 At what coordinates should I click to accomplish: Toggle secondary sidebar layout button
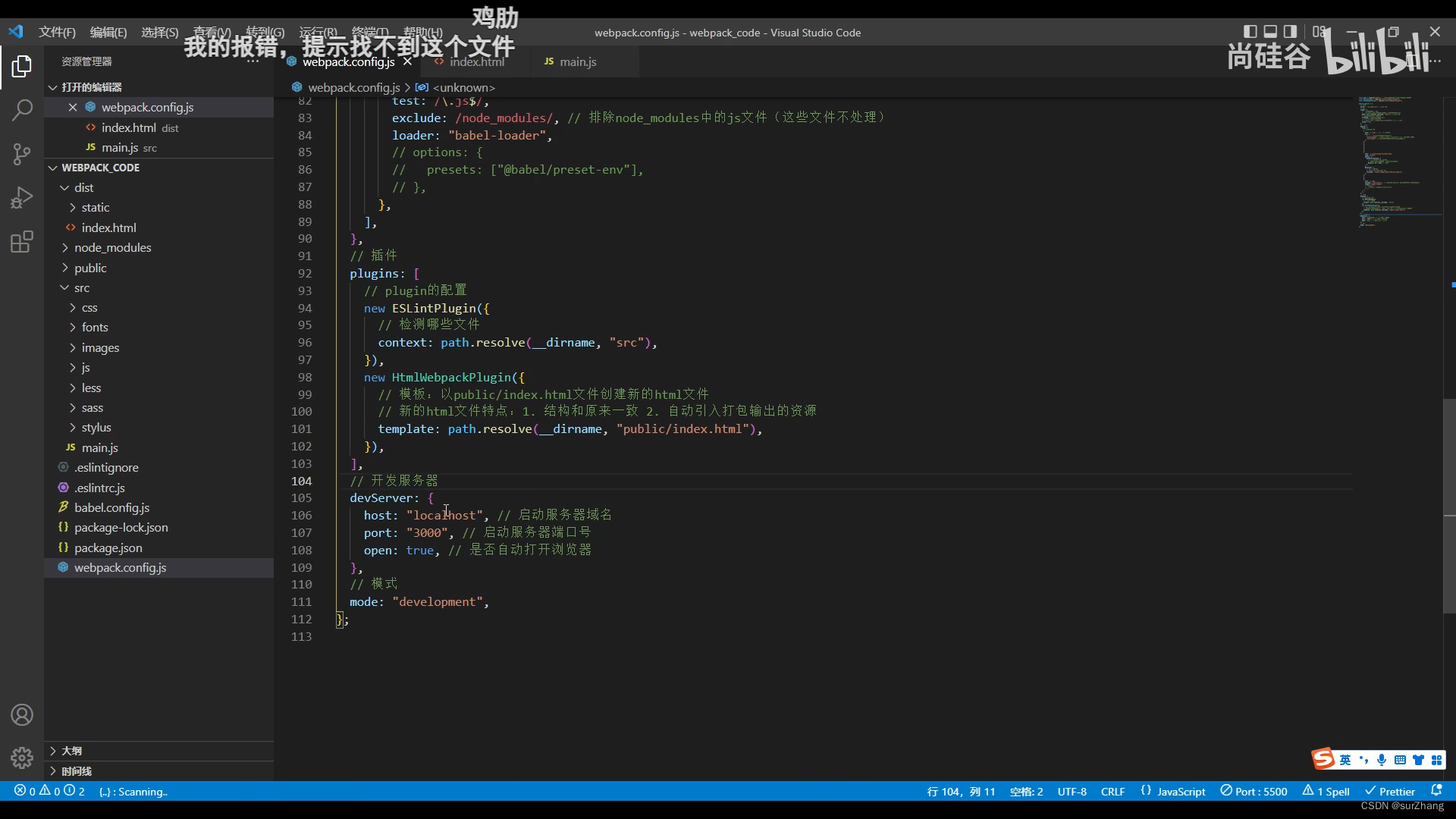tap(1290, 32)
